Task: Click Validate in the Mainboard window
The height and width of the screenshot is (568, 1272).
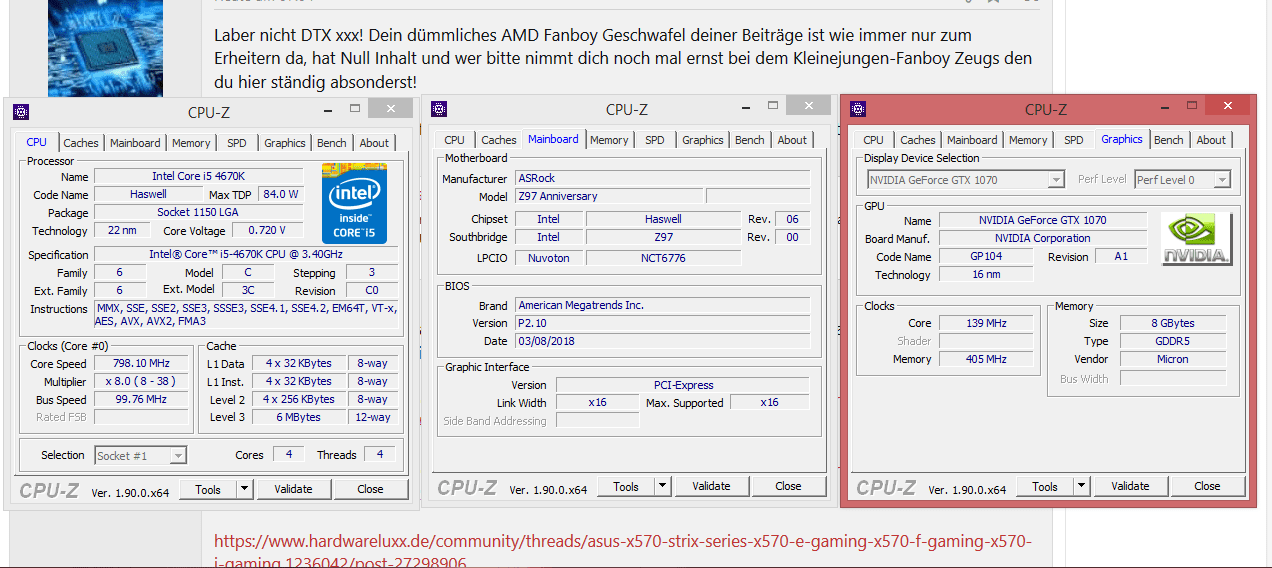Action: tap(711, 486)
